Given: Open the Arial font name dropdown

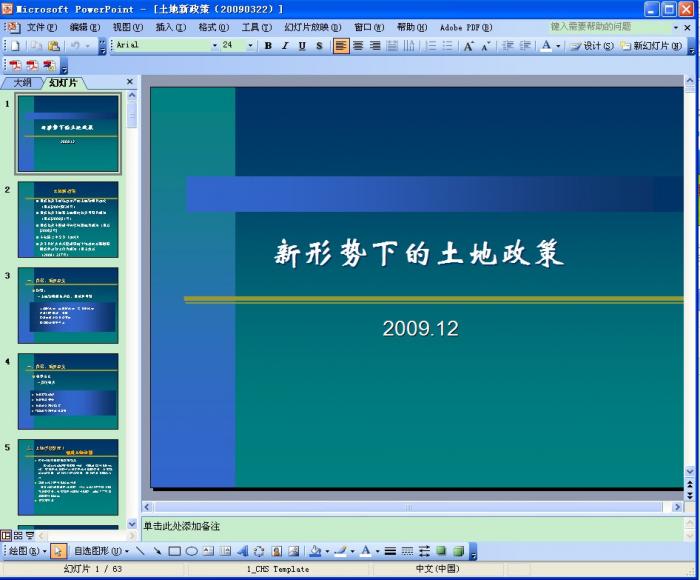Looking at the screenshot, I should [x=214, y=46].
